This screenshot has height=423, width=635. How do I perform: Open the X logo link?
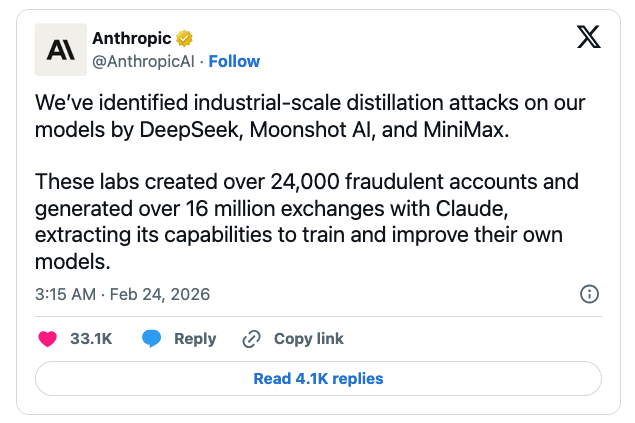click(589, 38)
